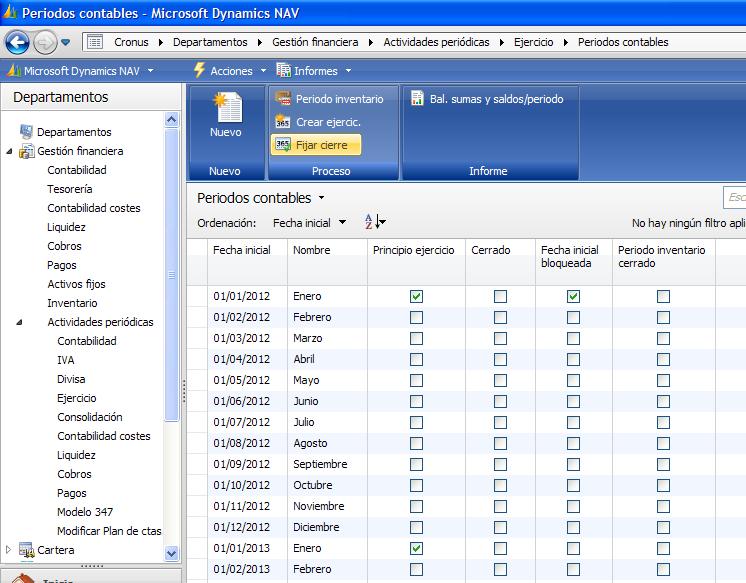Screen dimensions: 746x583
Task: Open the navigation history dropdown arrow
Action: click(66, 42)
